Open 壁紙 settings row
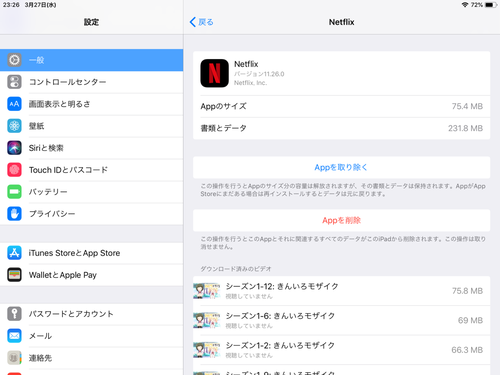Viewport: 500px width, 375px height. [x=91, y=126]
